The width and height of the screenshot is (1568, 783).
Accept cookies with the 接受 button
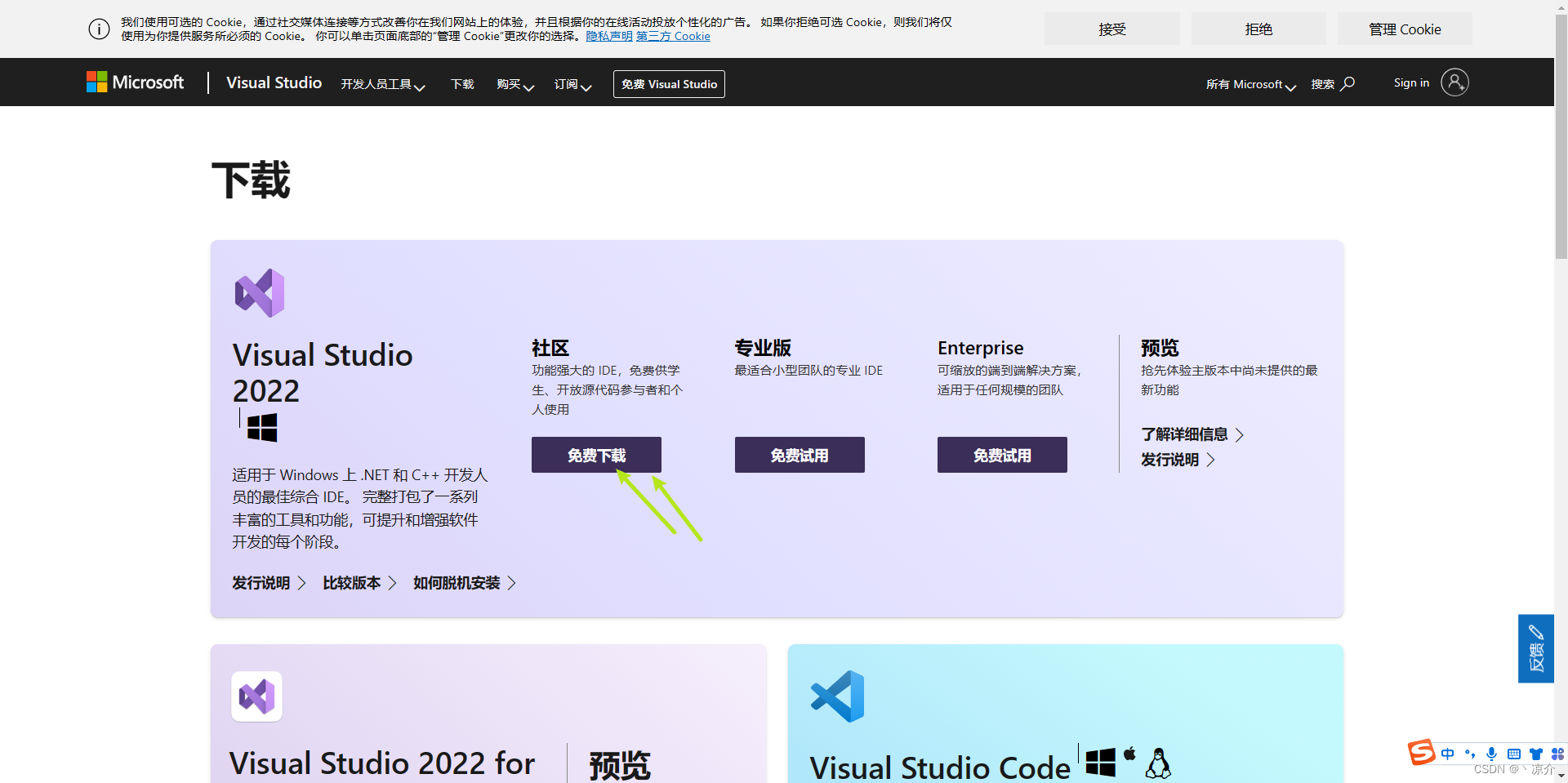click(1111, 29)
